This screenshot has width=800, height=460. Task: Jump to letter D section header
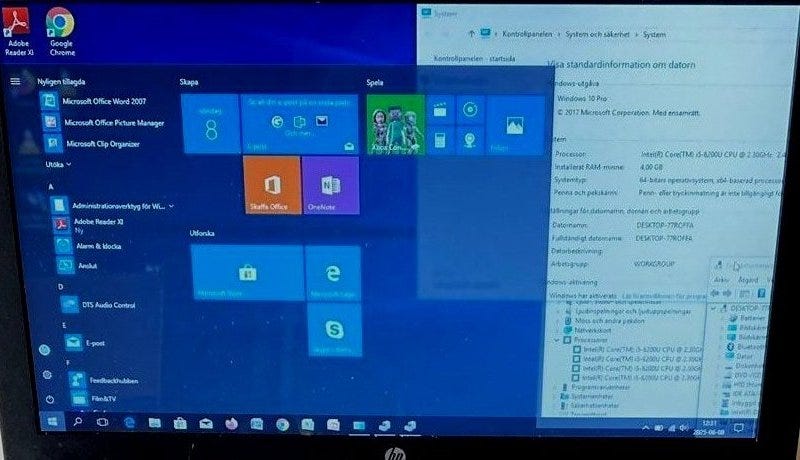click(60, 287)
